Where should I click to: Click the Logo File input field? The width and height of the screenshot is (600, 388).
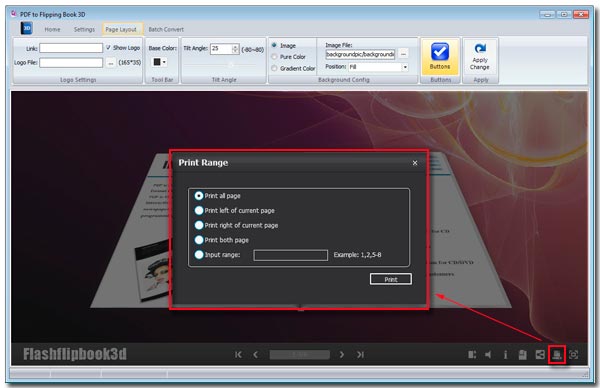coord(71,63)
